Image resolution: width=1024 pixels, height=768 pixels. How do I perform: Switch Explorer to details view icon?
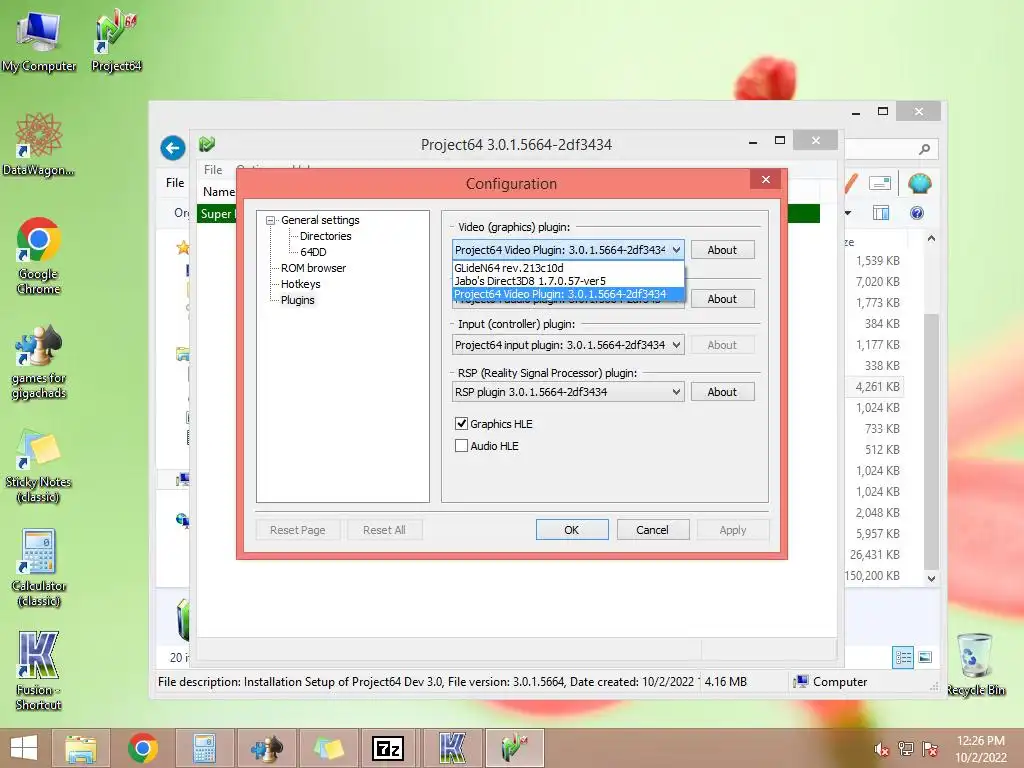point(903,657)
